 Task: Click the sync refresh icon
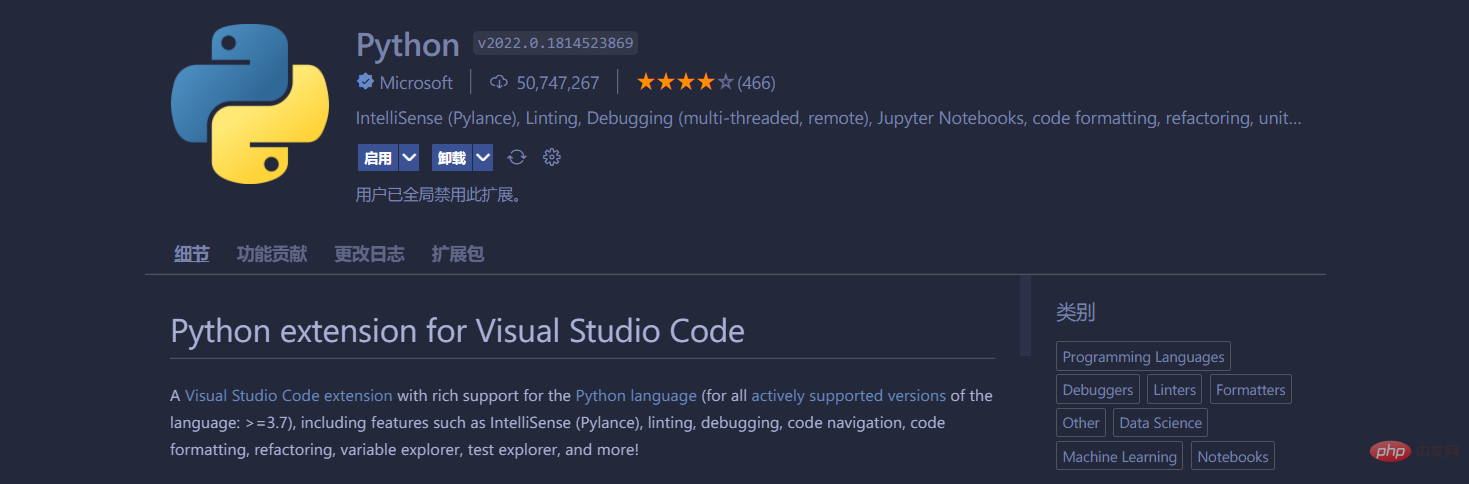tap(517, 157)
